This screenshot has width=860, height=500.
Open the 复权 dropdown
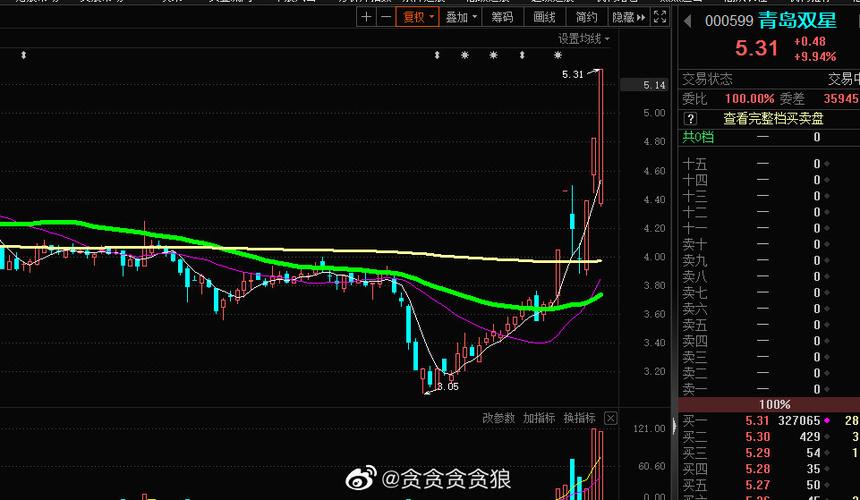coord(417,17)
